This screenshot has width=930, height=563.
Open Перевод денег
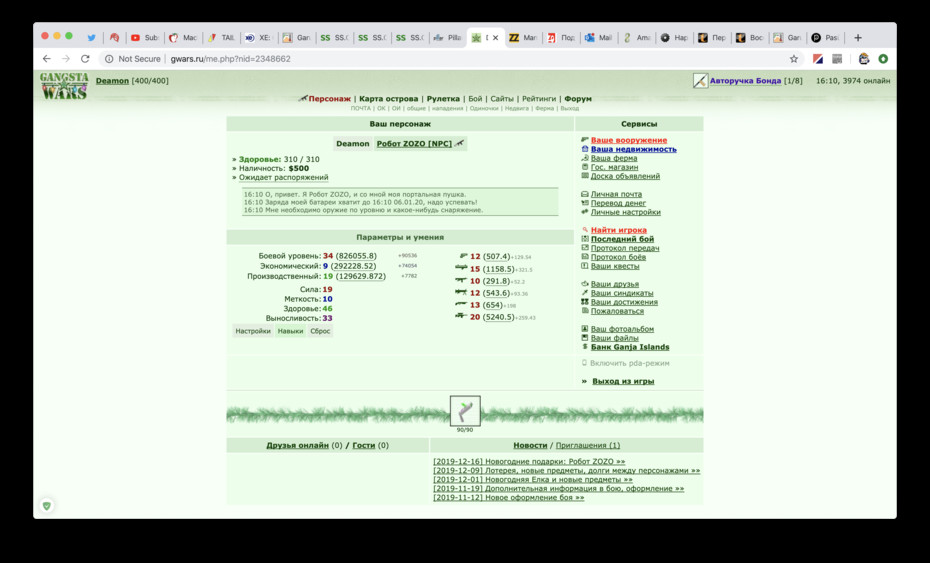tap(618, 203)
